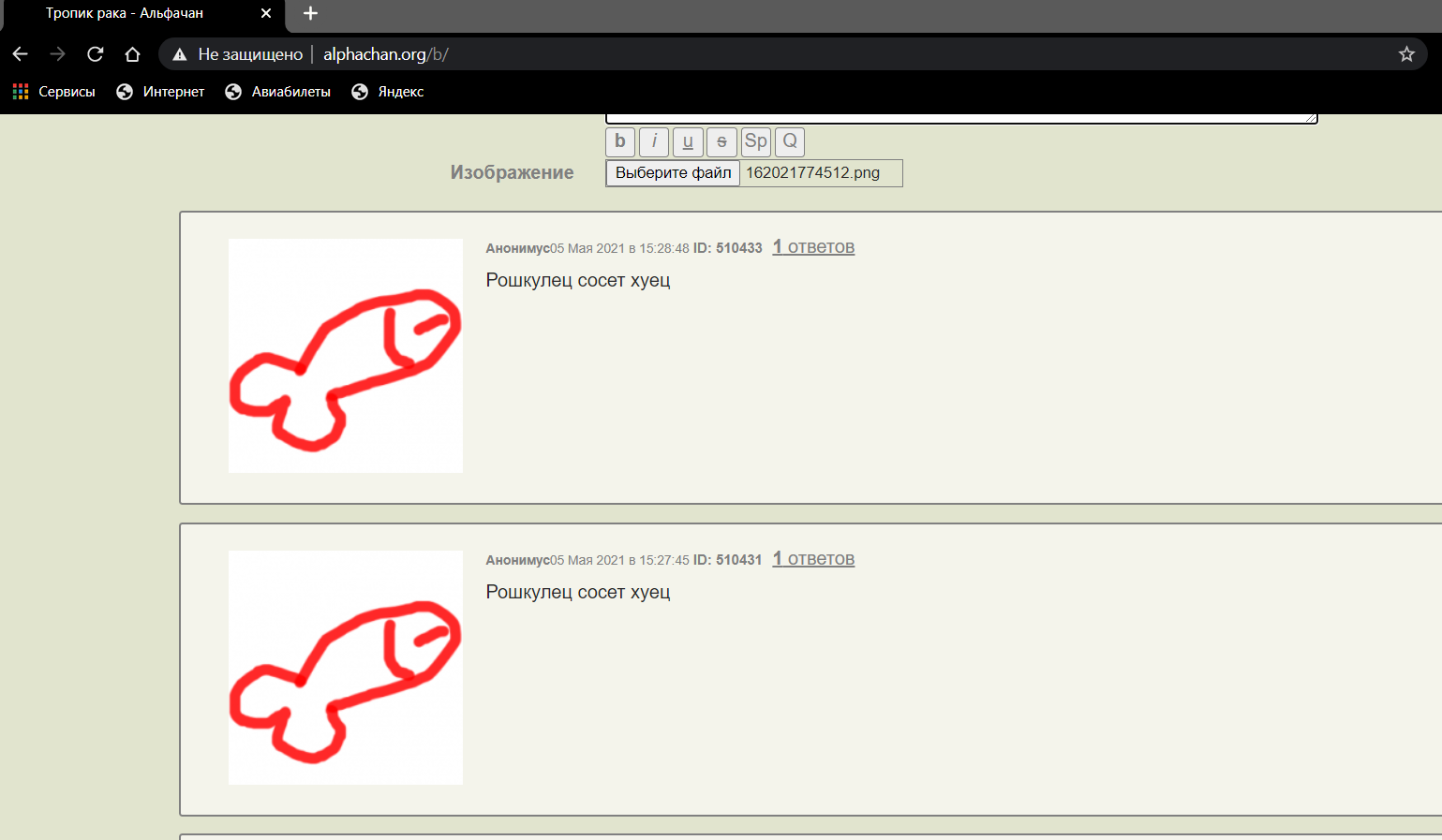Click the not-secure warning icon
This screenshot has width=1442, height=840.
click(180, 54)
